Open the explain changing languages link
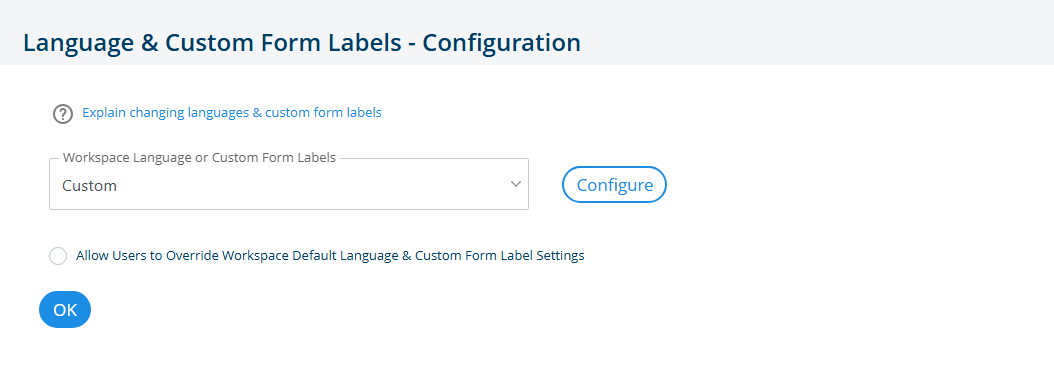The height and width of the screenshot is (385, 1054). click(232, 113)
